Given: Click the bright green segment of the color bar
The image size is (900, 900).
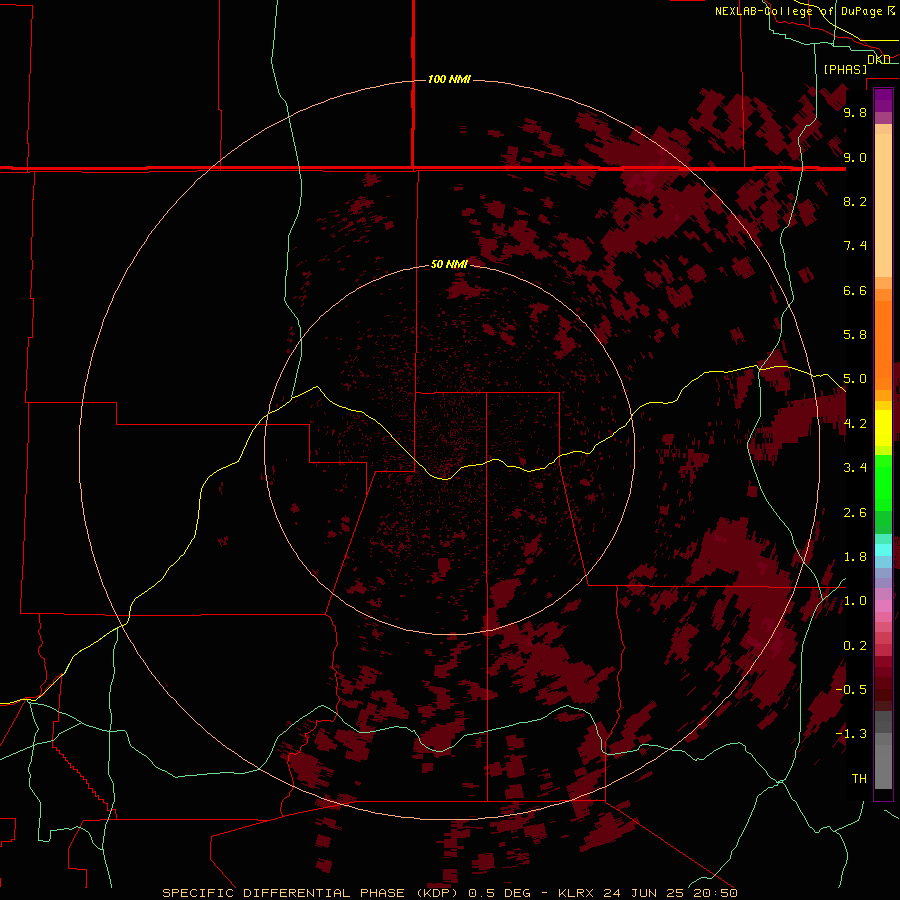Looking at the screenshot, I should [x=883, y=483].
